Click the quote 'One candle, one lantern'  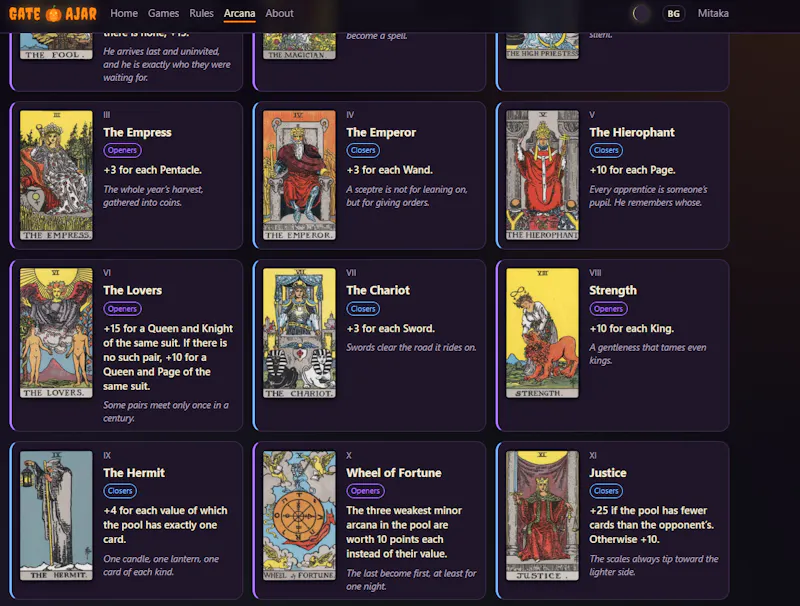[x=161, y=565]
